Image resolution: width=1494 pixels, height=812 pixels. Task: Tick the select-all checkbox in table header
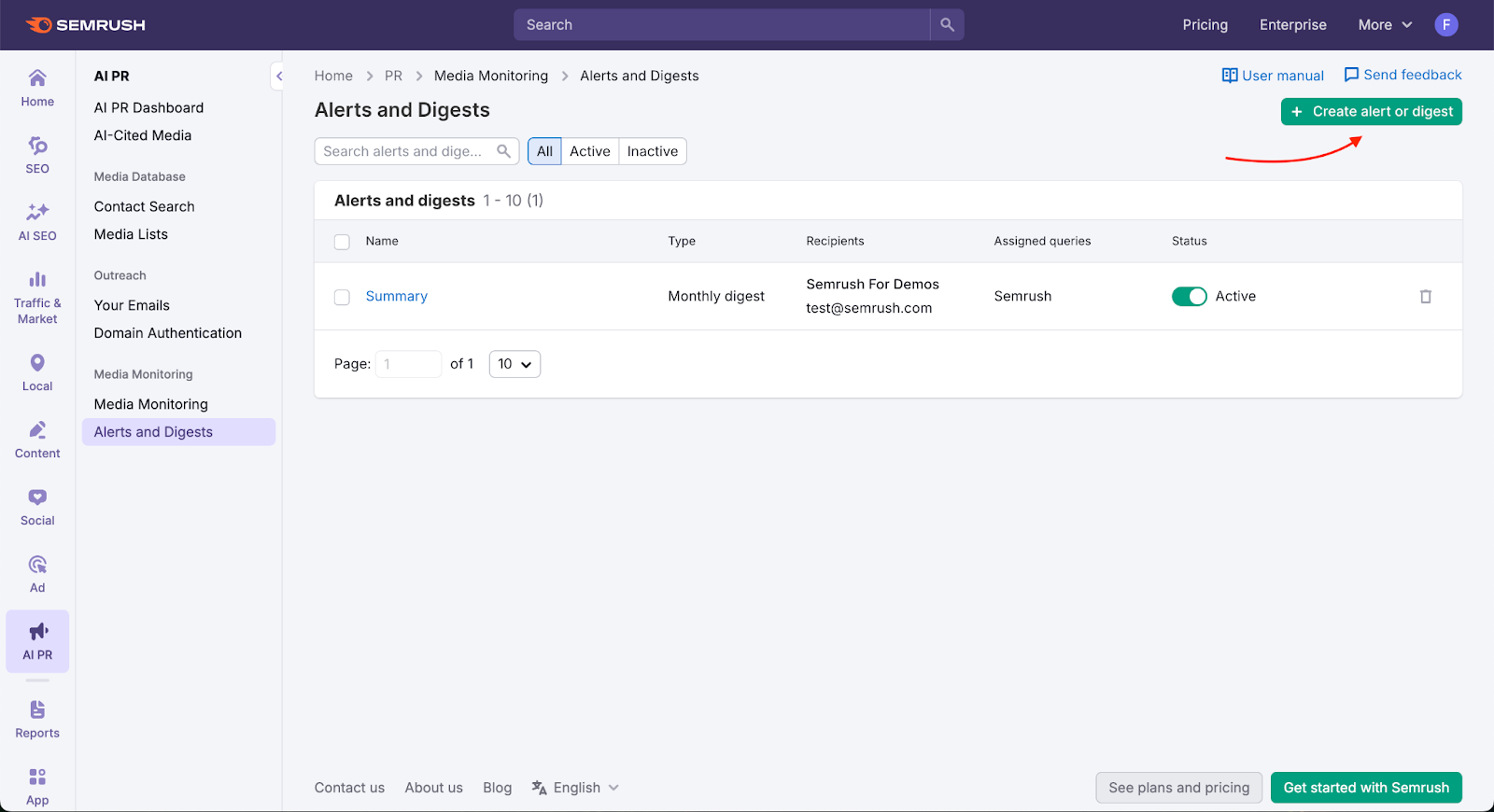[342, 242]
